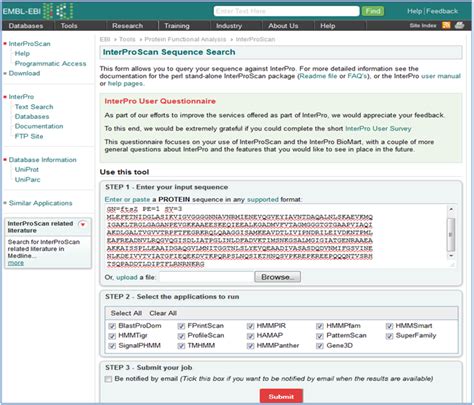Uncheck the HMMPfam application

pos(320,326)
